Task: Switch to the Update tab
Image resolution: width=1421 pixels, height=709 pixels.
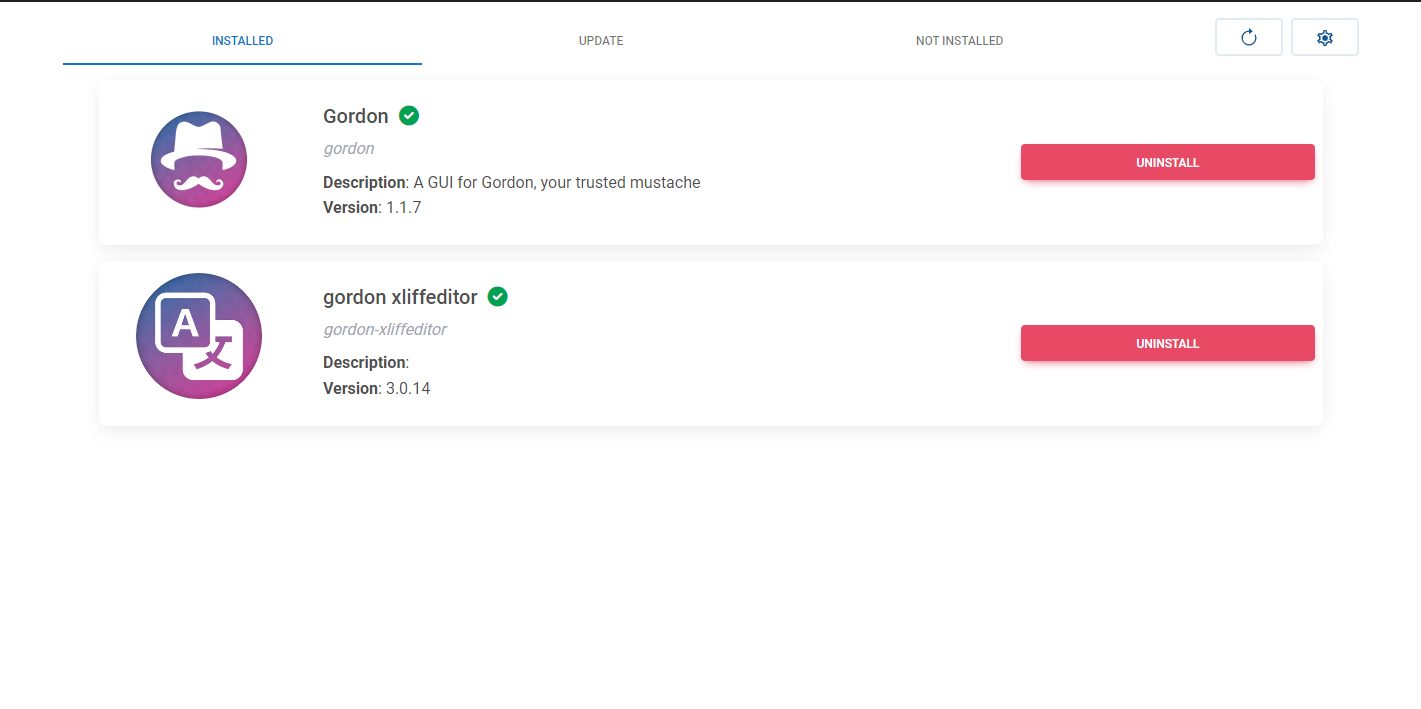Action: pyautogui.click(x=601, y=41)
